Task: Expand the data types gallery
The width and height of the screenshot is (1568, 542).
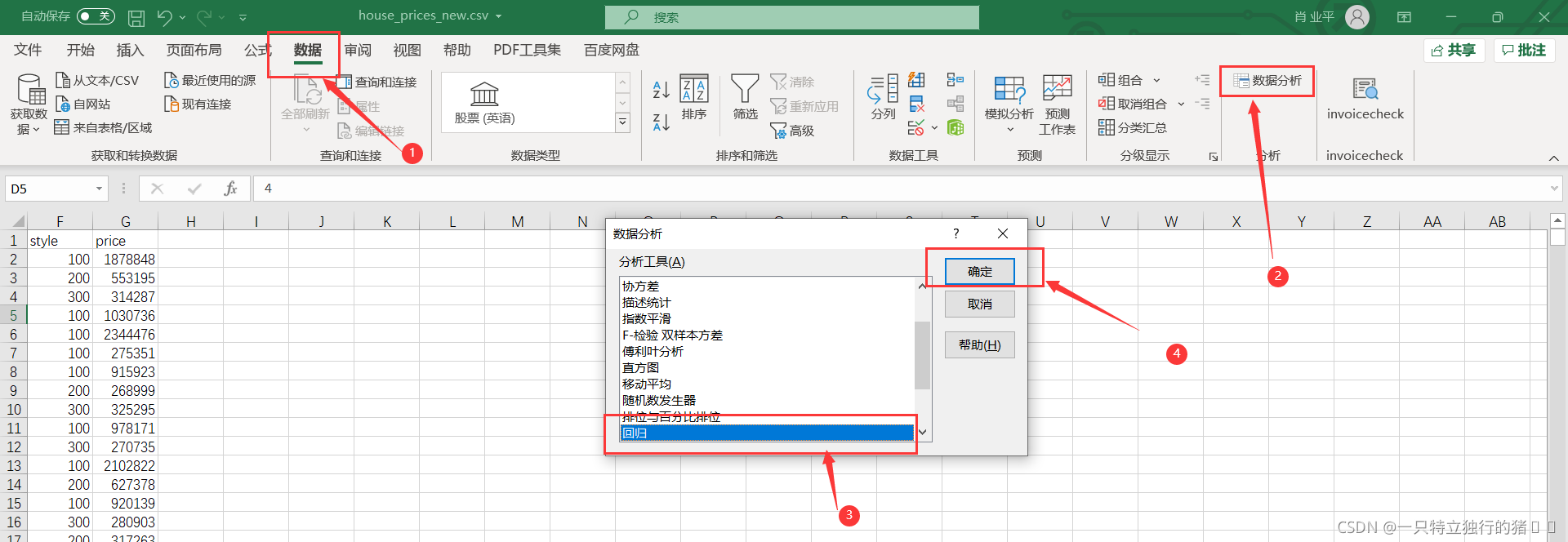Action: pyautogui.click(x=622, y=122)
